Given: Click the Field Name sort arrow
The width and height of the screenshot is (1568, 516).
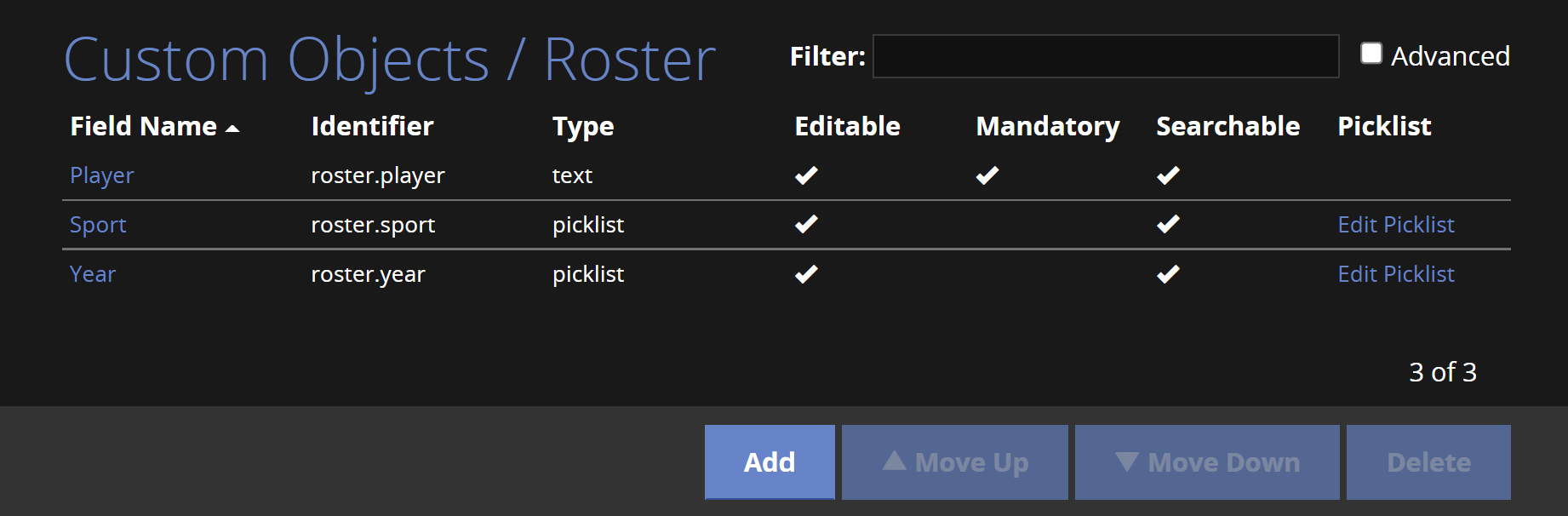Looking at the screenshot, I should [232, 129].
